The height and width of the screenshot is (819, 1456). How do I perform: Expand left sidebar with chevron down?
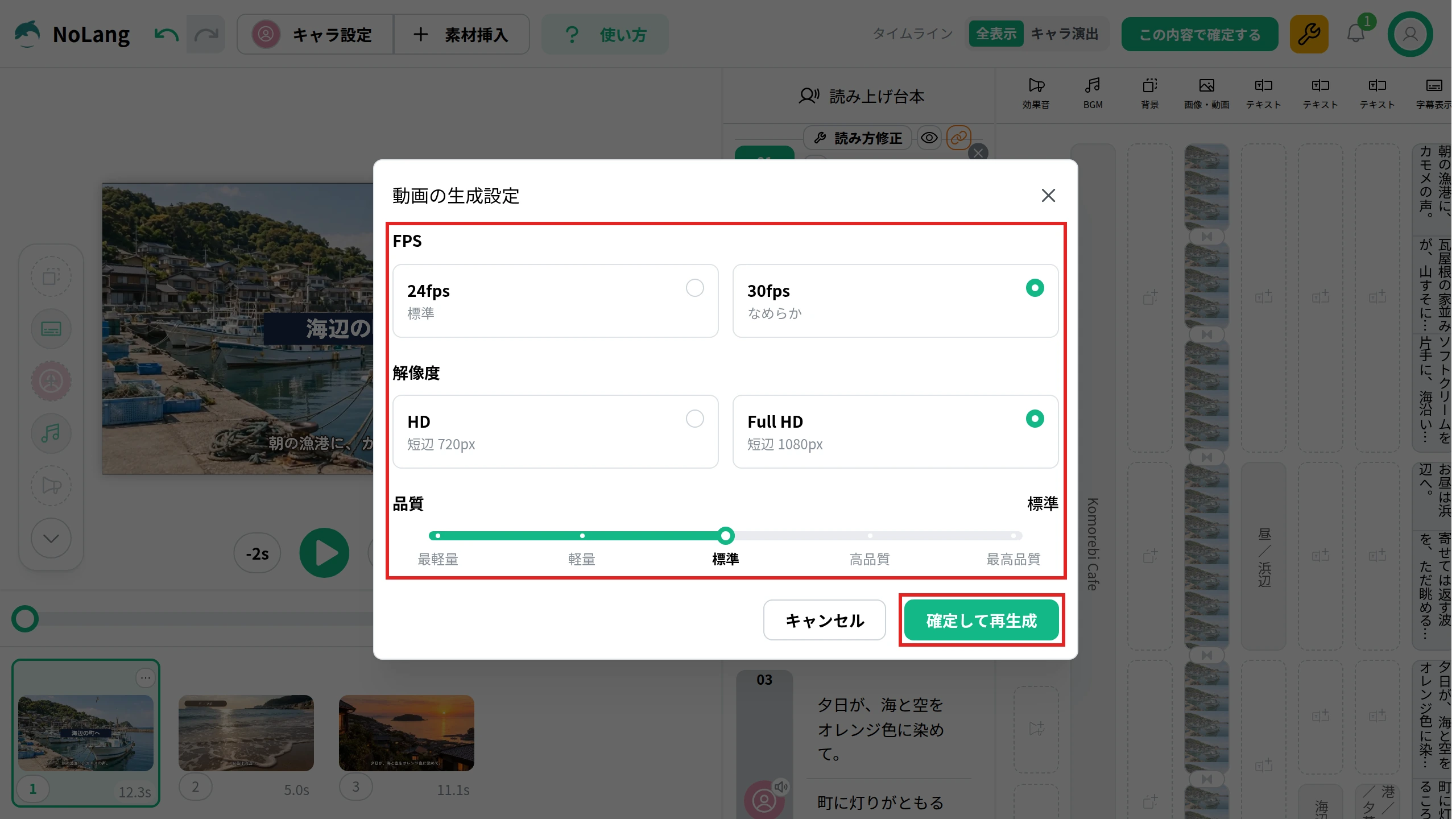[x=51, y=538]
